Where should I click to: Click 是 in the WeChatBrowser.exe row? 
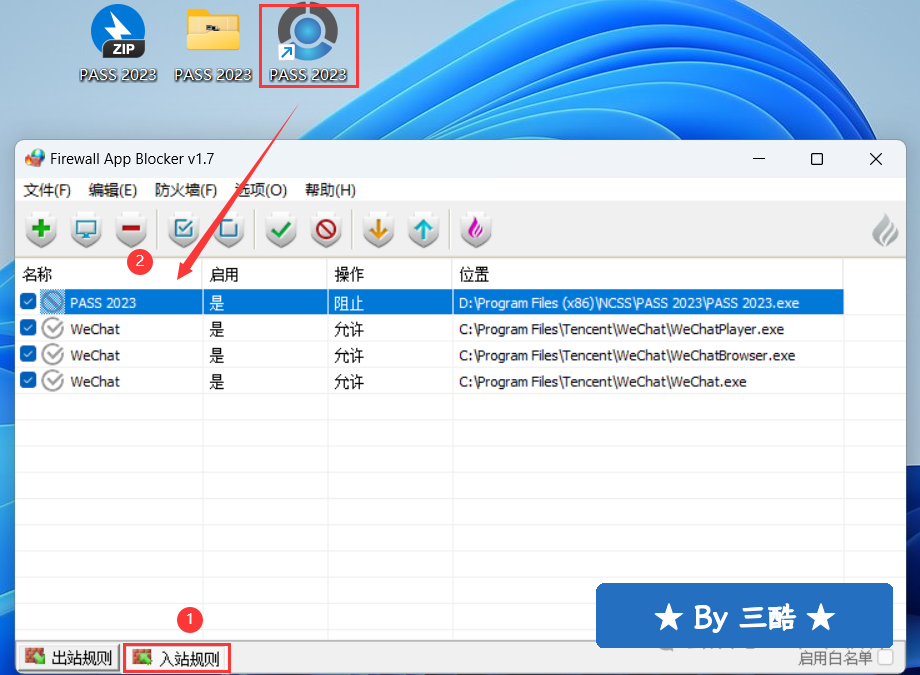pos(265,355)
